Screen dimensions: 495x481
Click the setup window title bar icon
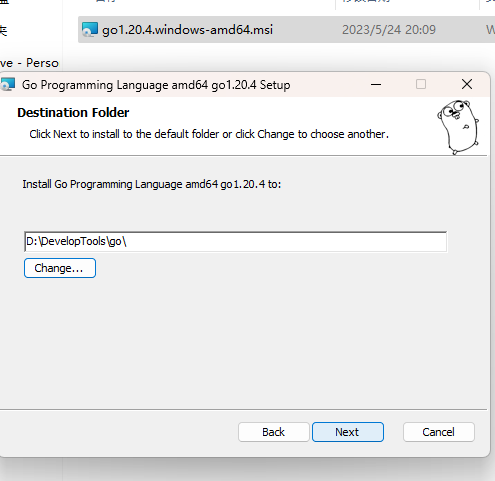coord(7,84)
